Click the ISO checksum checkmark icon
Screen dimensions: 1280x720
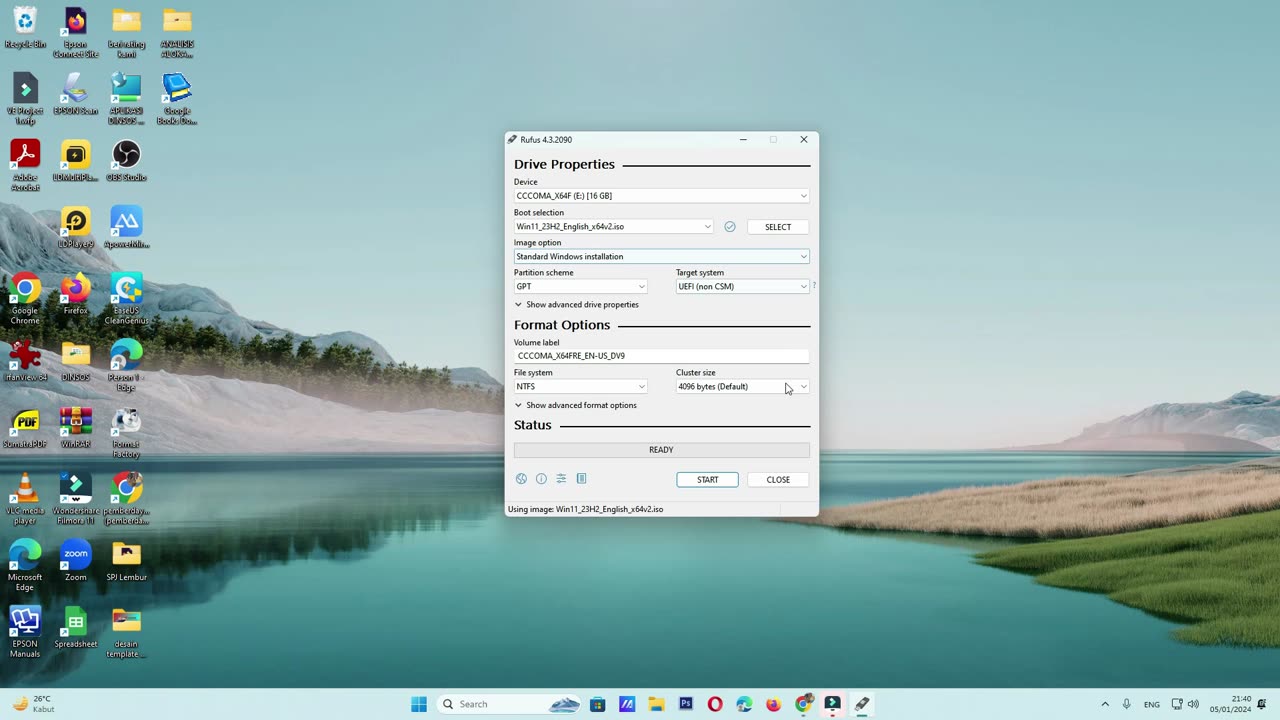point(730,227)
